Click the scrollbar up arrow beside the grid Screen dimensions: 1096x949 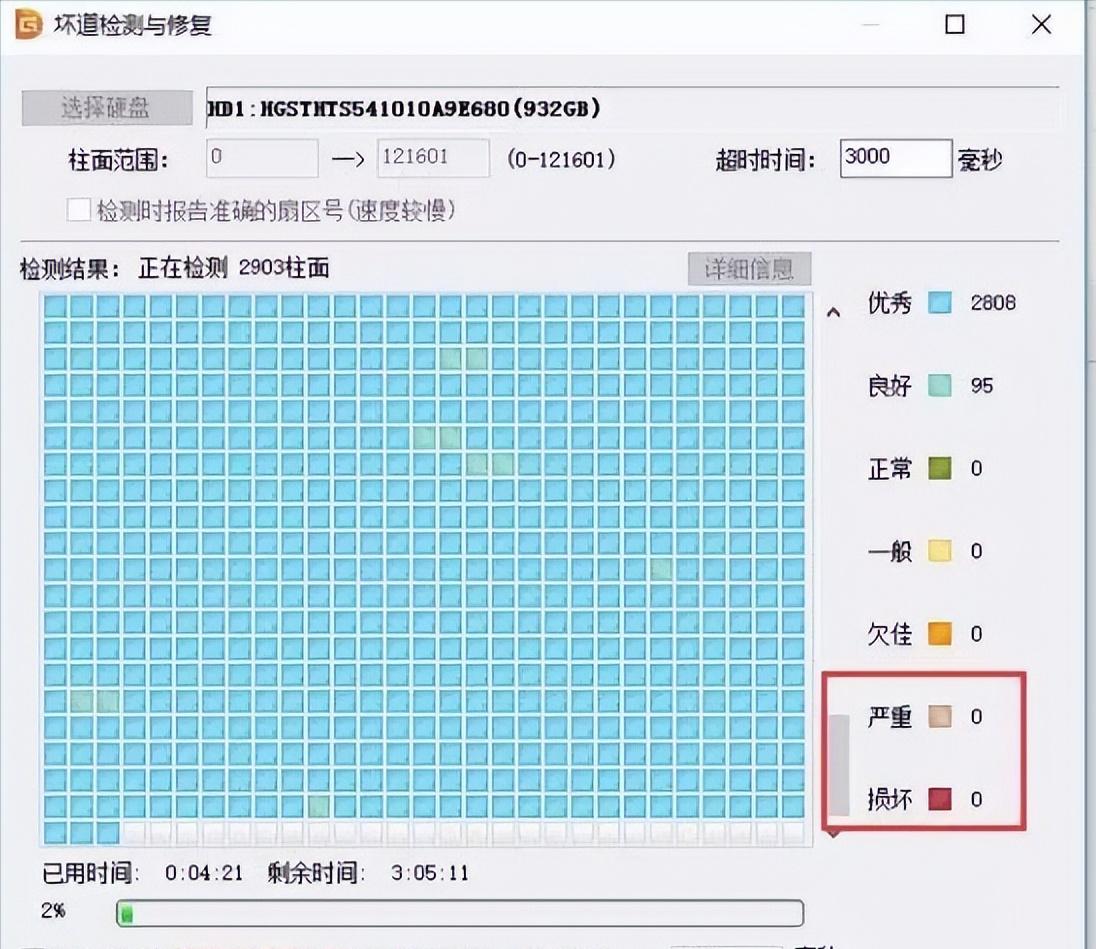coord(834,311)
